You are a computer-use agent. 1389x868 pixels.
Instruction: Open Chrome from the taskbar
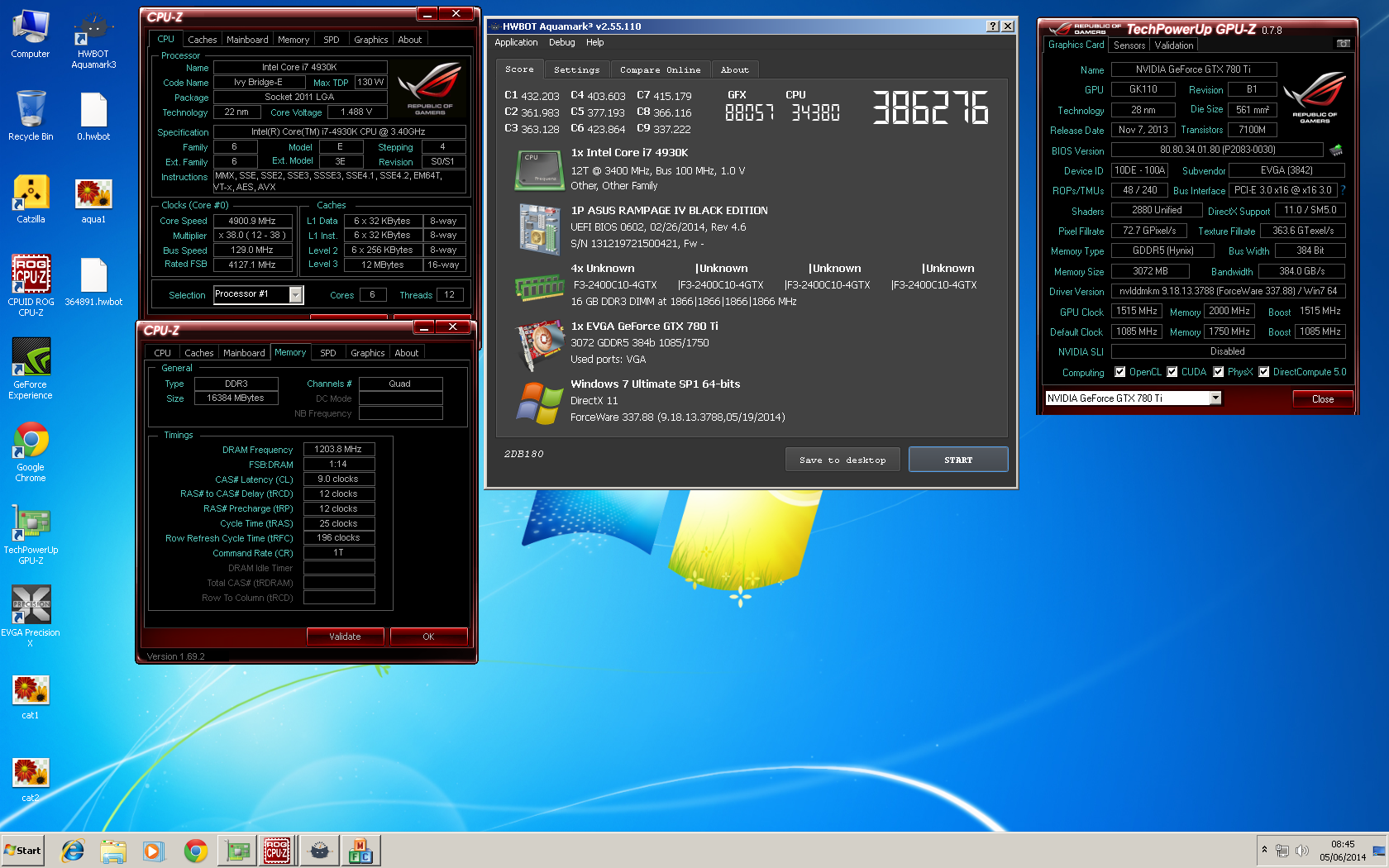(x=195, y=851)
